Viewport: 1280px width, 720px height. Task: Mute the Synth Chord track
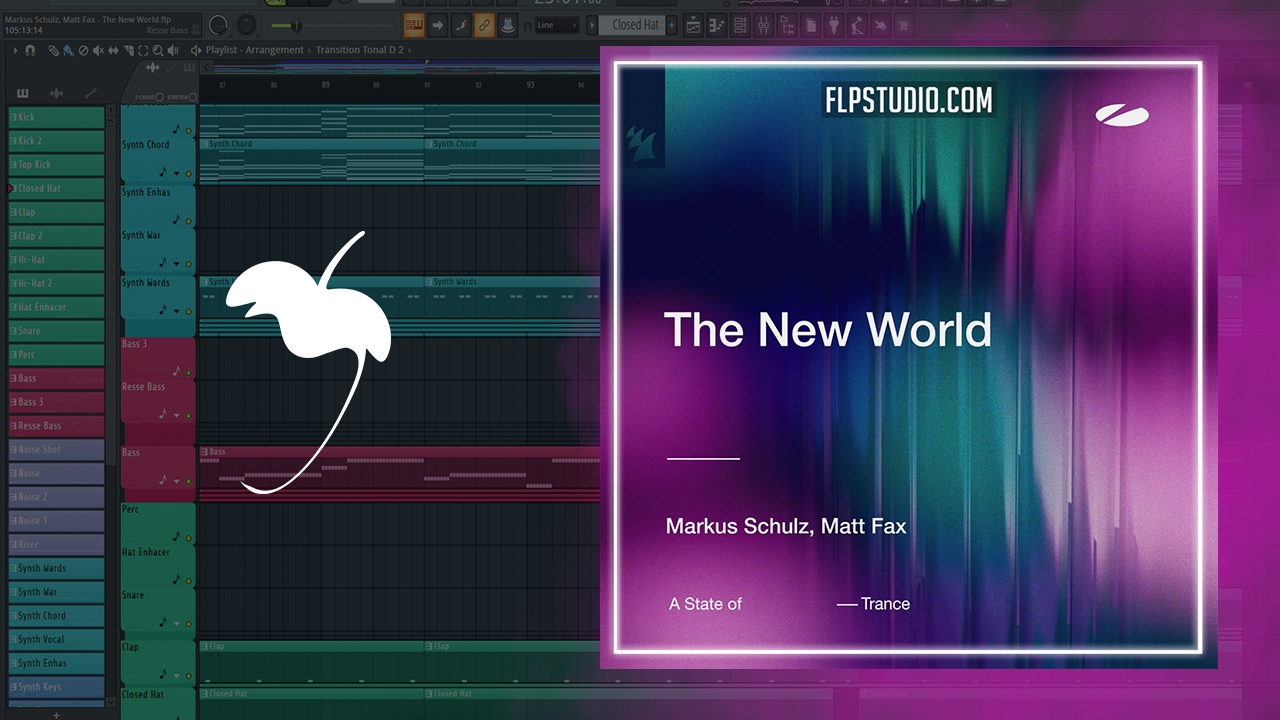(188, 173)
